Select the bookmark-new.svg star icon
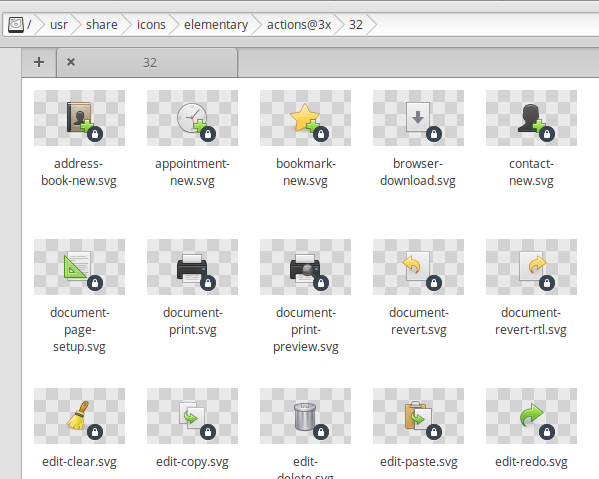Screen dimensions: 599x479 click(x=305, y=118)
